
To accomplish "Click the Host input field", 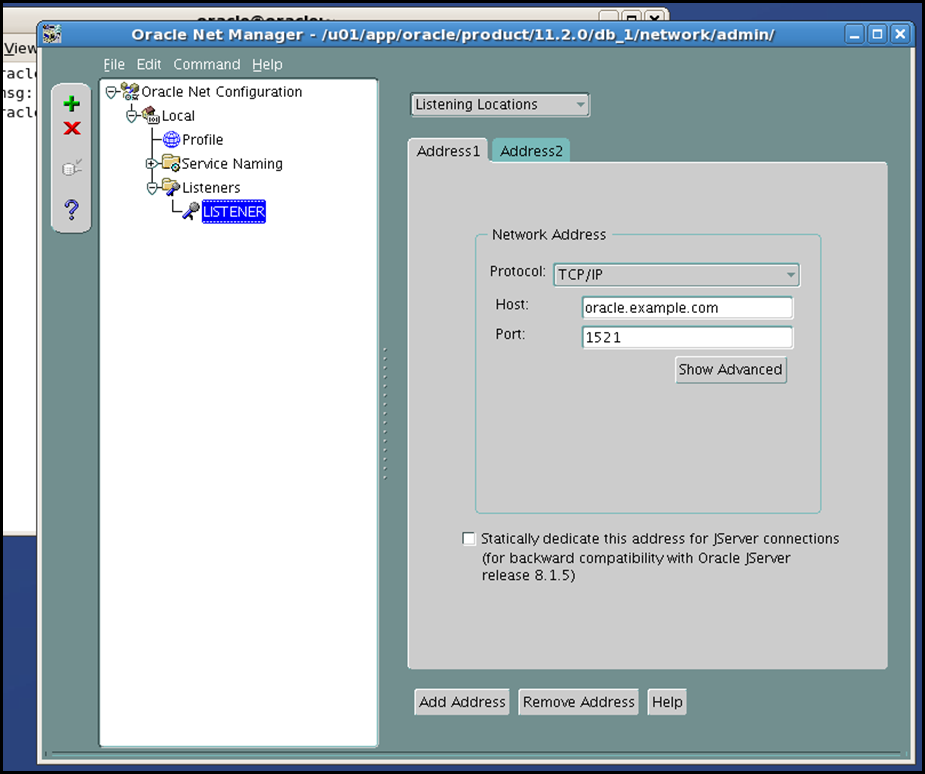I will click(x=687, y=308).
